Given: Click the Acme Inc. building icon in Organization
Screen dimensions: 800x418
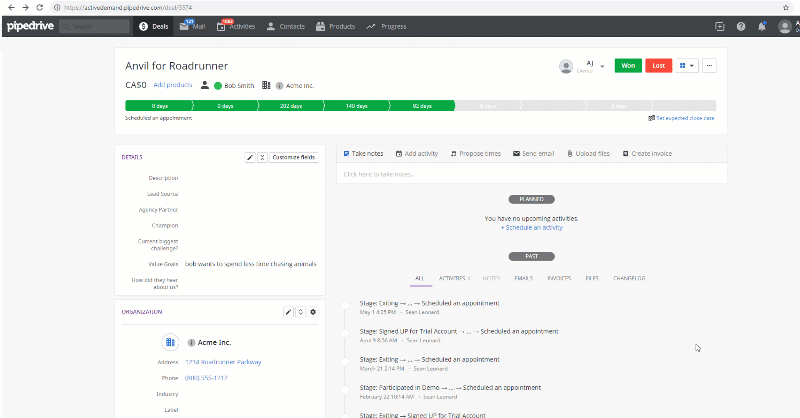Looking at the screenshot, I should [170, 342].
